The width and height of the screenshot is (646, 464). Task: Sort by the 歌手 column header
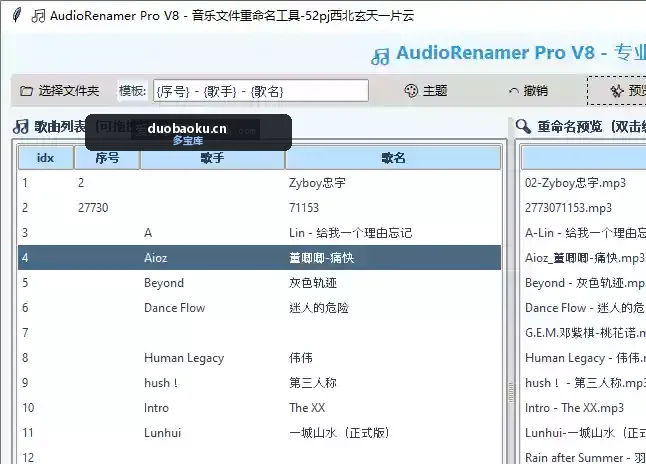[x=213, y=158]
